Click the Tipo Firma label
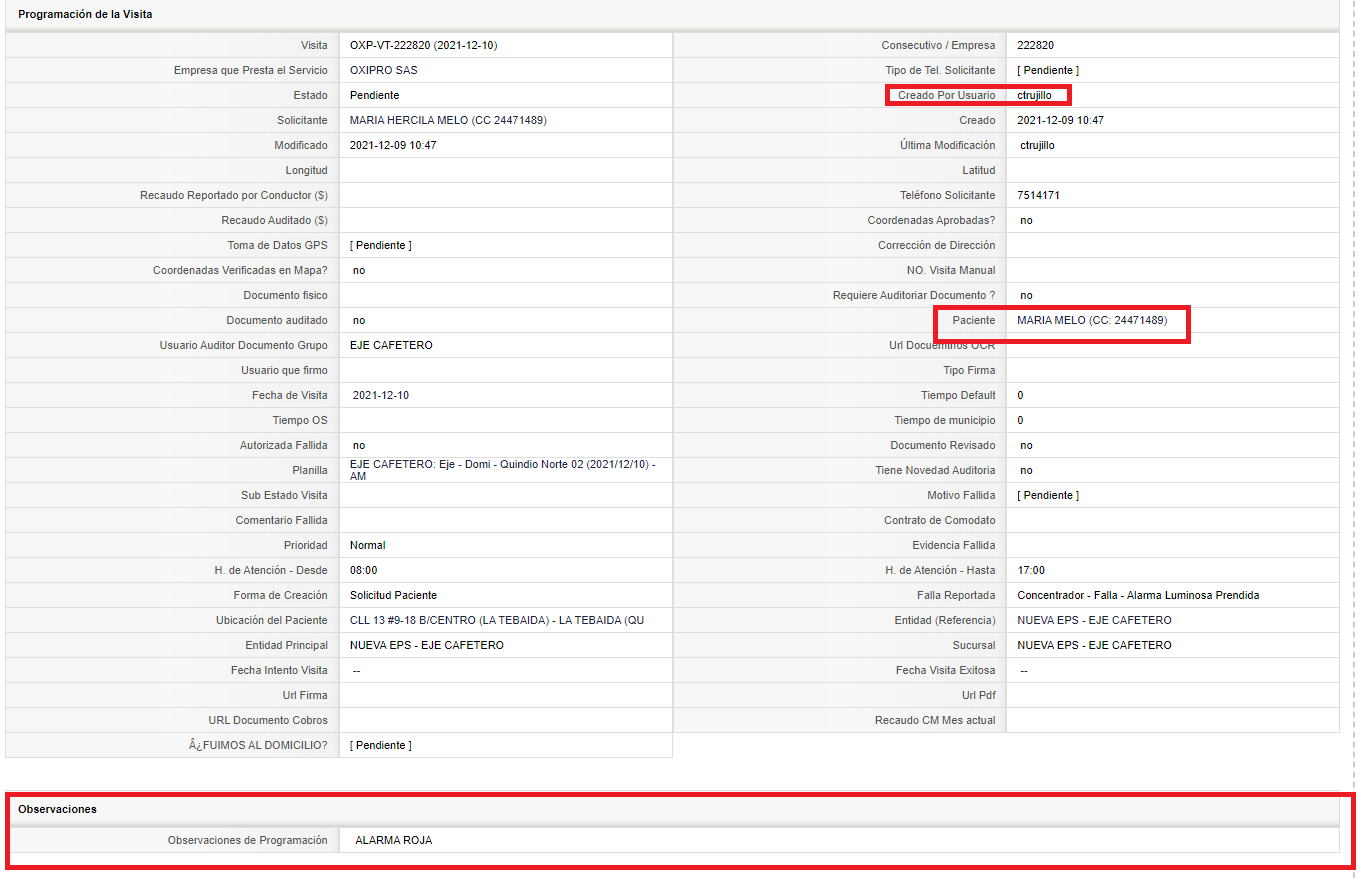Viewport: 1367px width, 878px height. point(969,370)
